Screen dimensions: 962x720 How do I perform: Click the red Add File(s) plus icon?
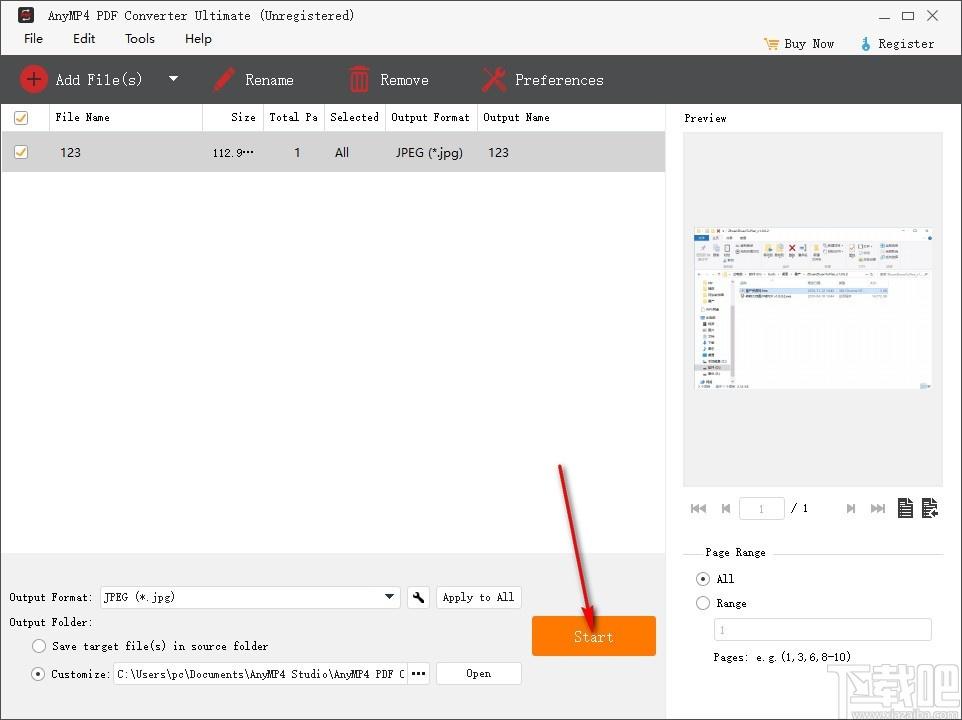pos(34,79)
